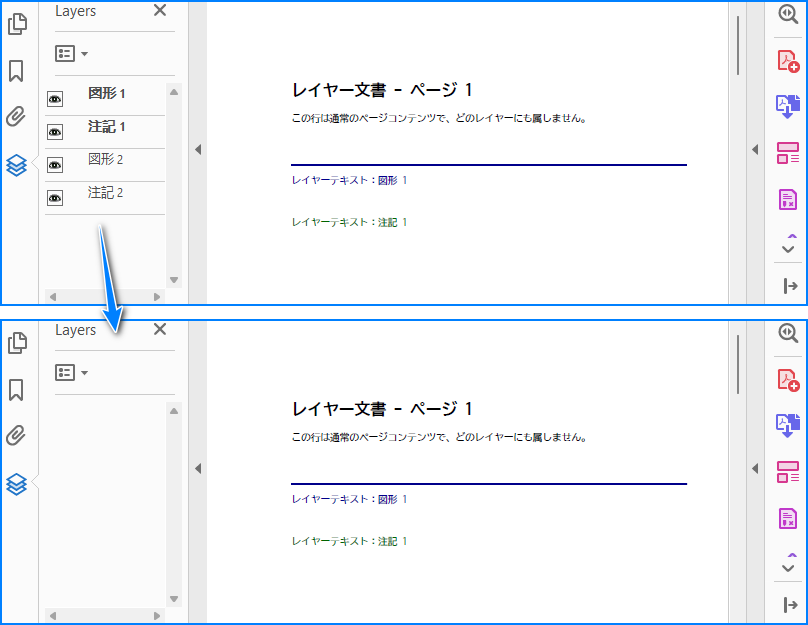Open Bookmarks panel in bottom window

16,390
